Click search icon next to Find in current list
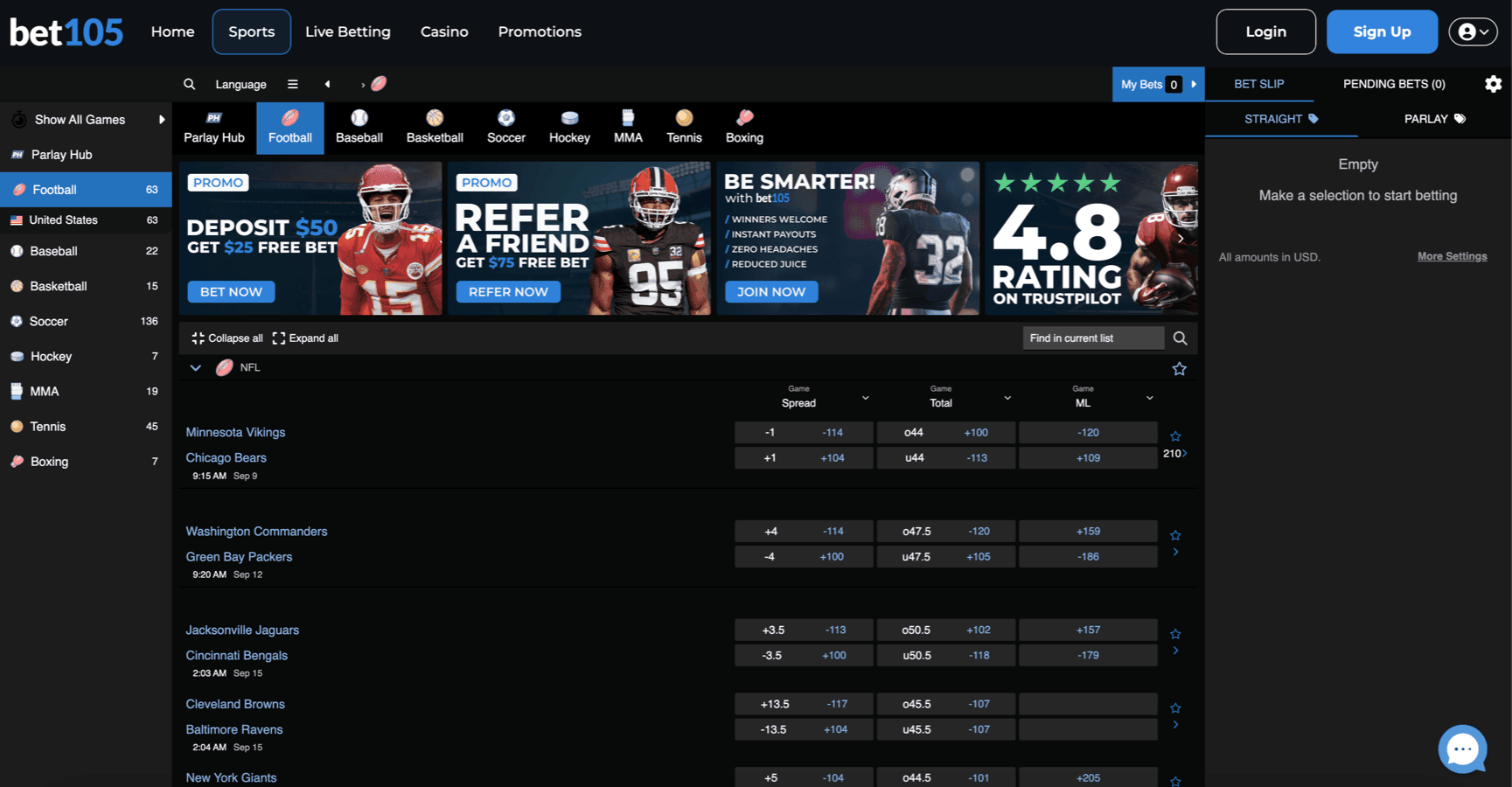This screenshot has width=1512, height=787. click(x=1180, y=338)
